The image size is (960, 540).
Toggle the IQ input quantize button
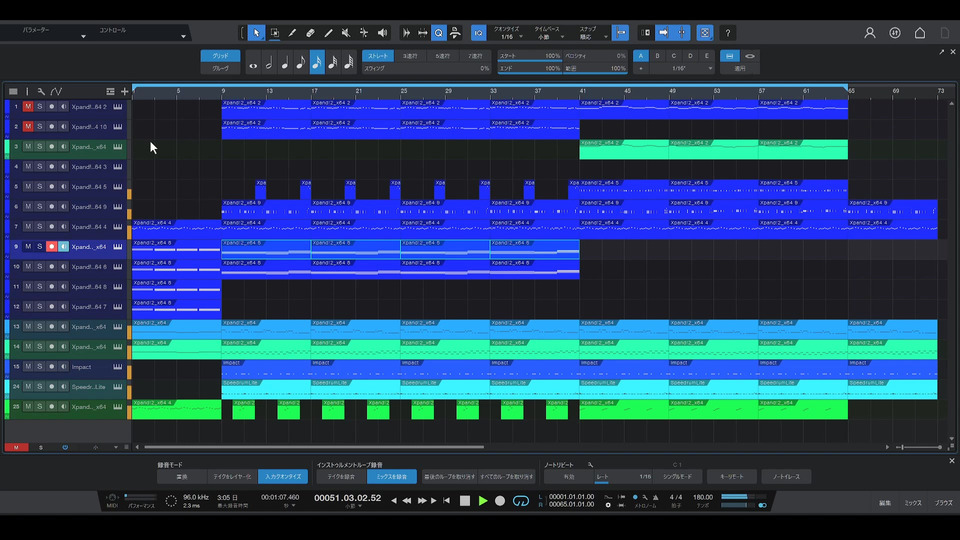click(478, 33)
